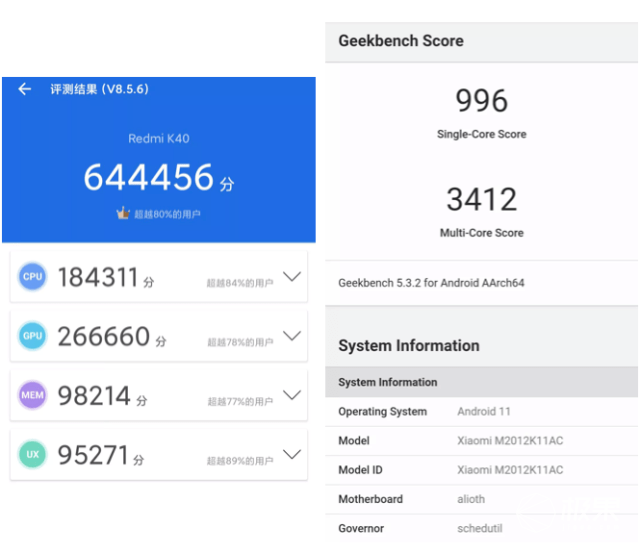Image resolution: width=640 pixels, height=553 pixels.
Task: Click the memory score value 98214
Action: click(x=94, y=395)
